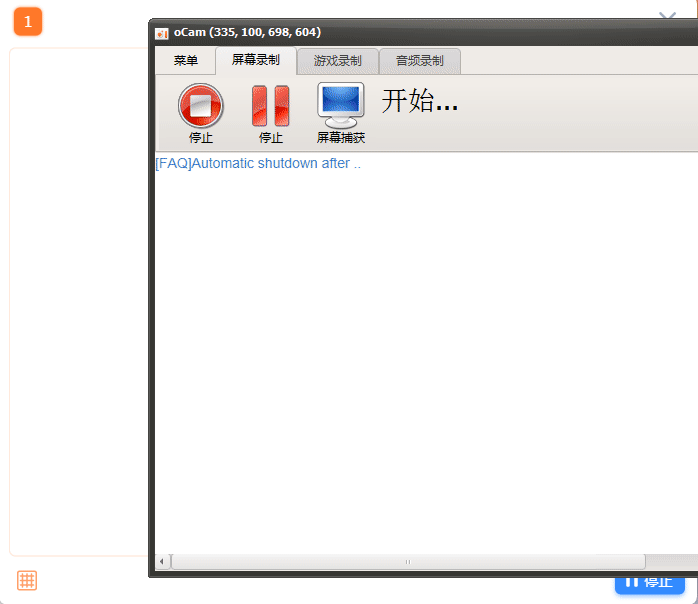Click the horizontal scrollbar thumb
The width and height of the screenshot is (698, 604).
[x=408, y=562]
